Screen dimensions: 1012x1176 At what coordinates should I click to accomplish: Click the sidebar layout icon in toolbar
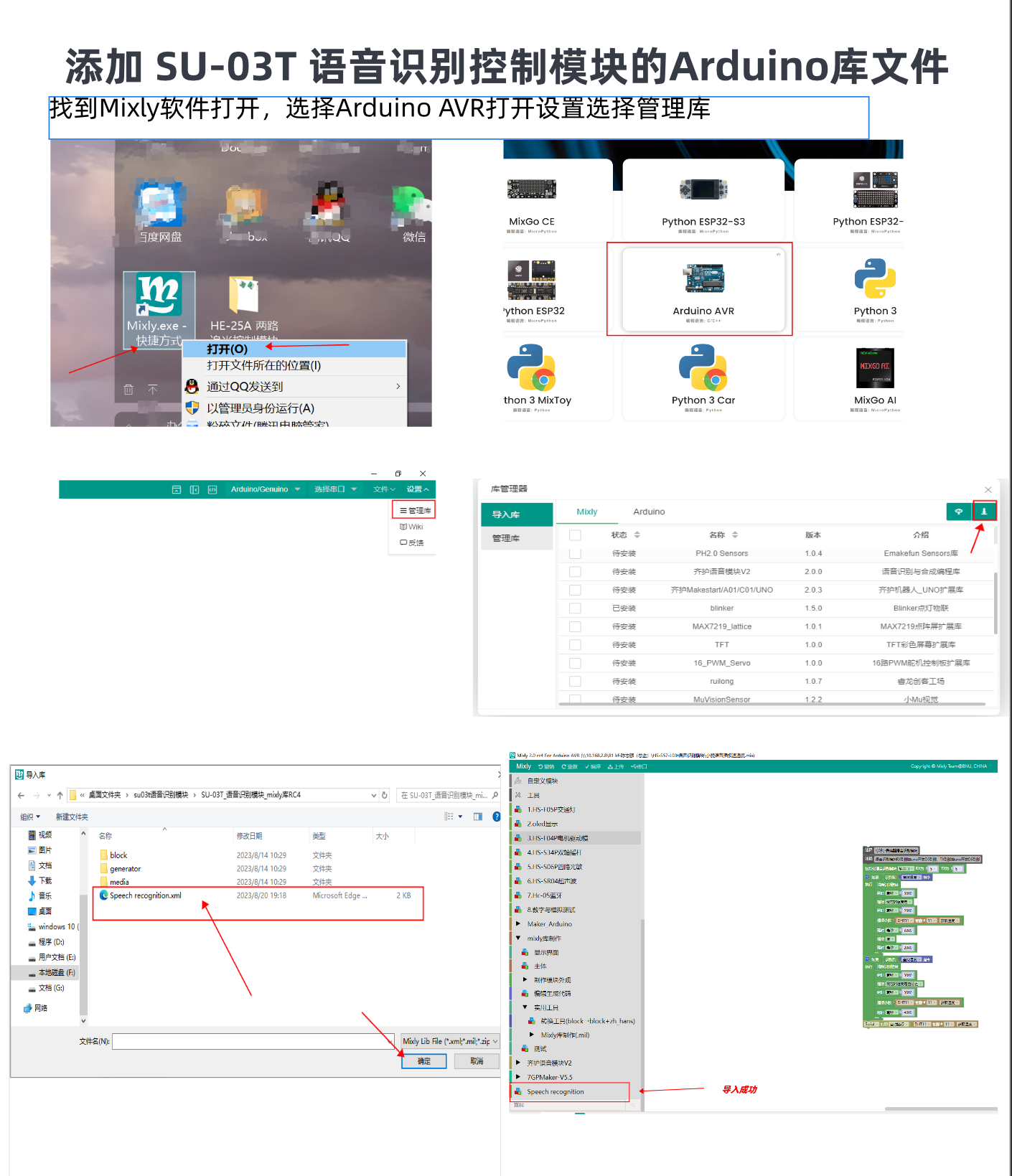(x=195, y=489)
